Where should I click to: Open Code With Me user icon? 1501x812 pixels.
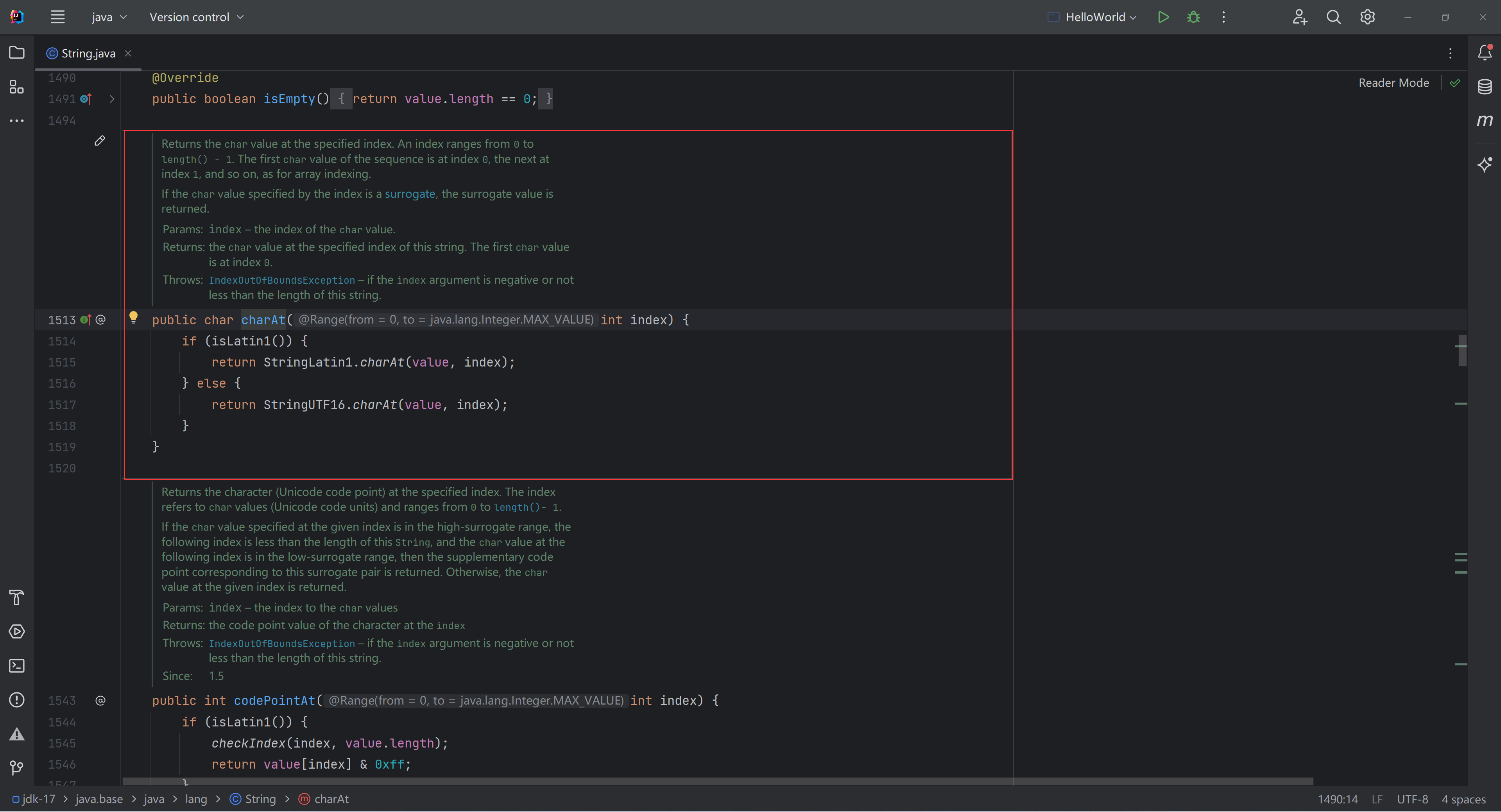pos(1299,17)
